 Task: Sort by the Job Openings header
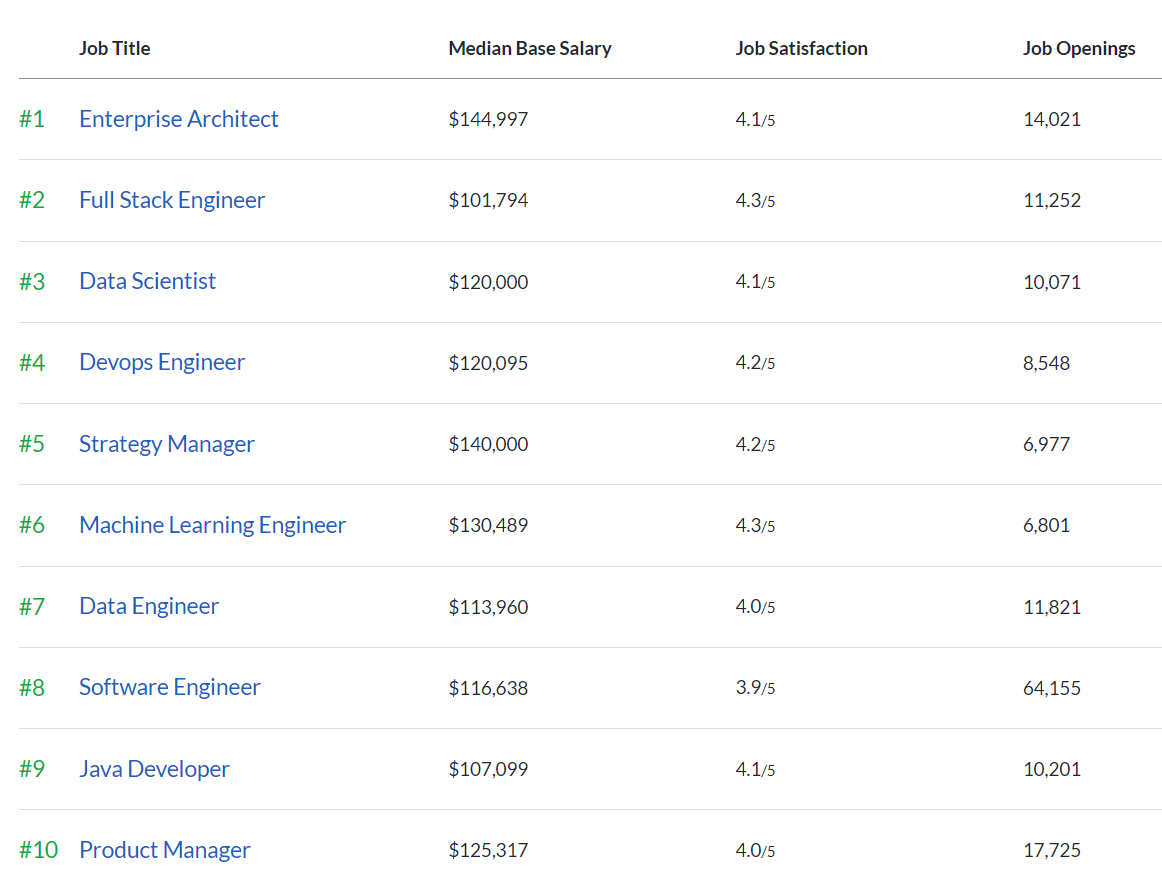[1079, 48]
